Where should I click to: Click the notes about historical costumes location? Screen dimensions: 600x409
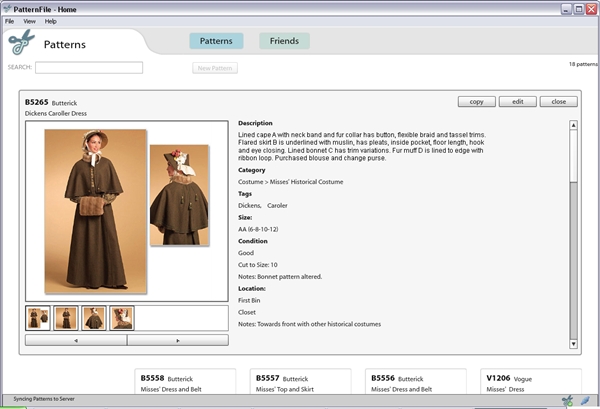pos(310,324)
